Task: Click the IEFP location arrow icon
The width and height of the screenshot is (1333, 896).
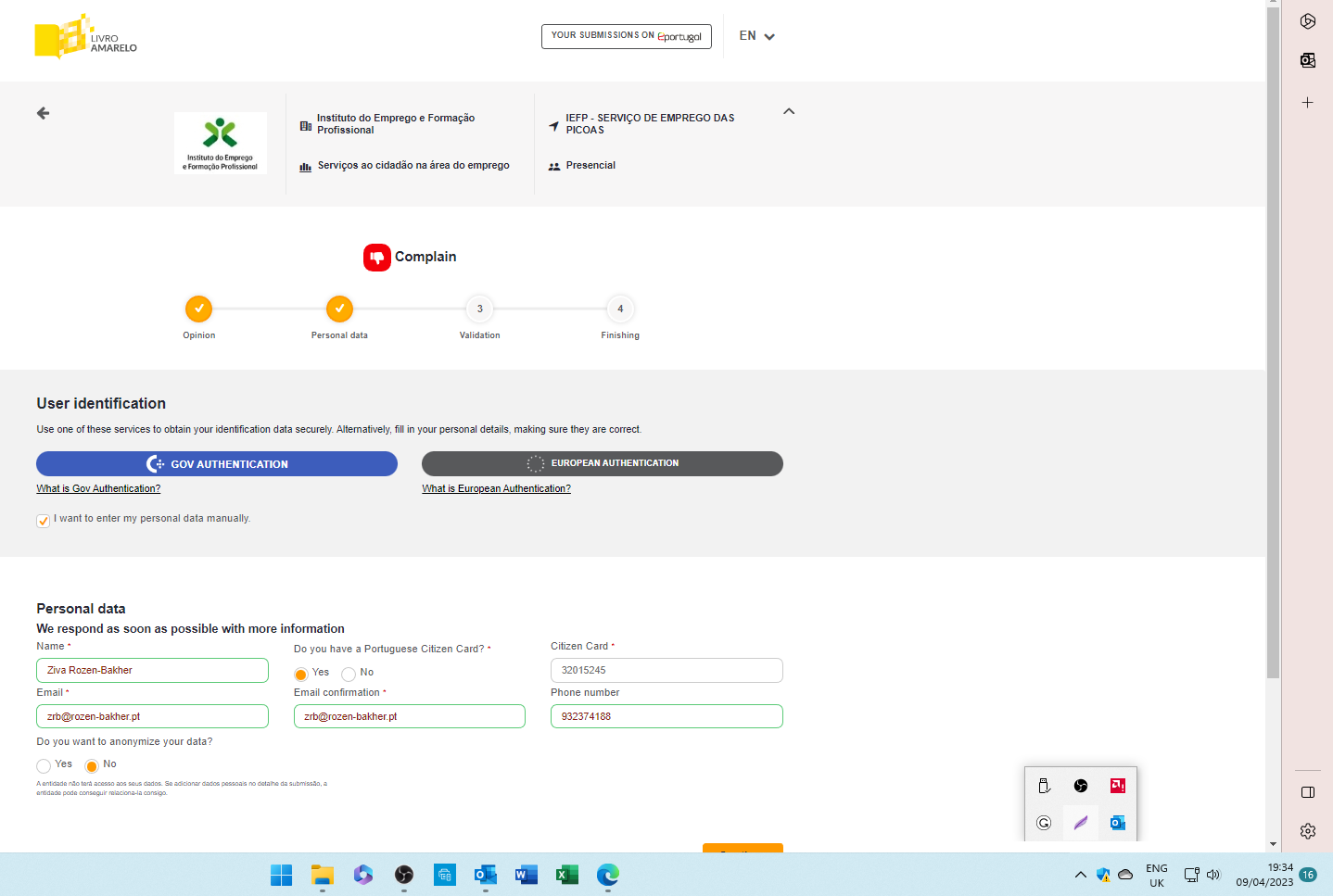Action: pos(554,125)
